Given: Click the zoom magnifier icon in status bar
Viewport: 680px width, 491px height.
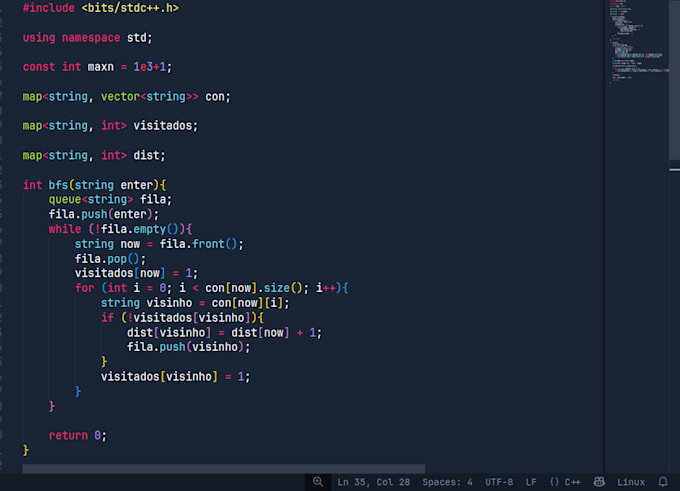Looking at the screenshot, I should [x=318, y=482].
